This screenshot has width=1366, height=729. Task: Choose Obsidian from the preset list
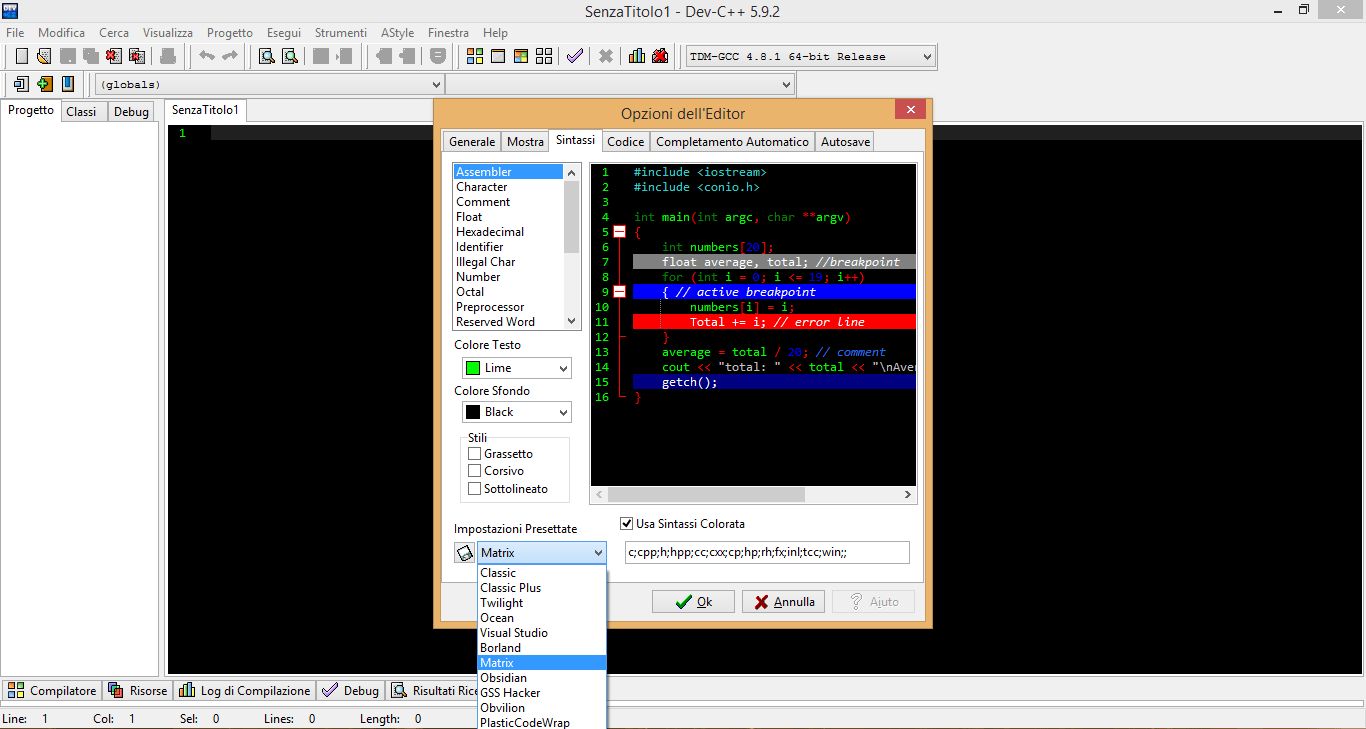[x=542, y=678]
